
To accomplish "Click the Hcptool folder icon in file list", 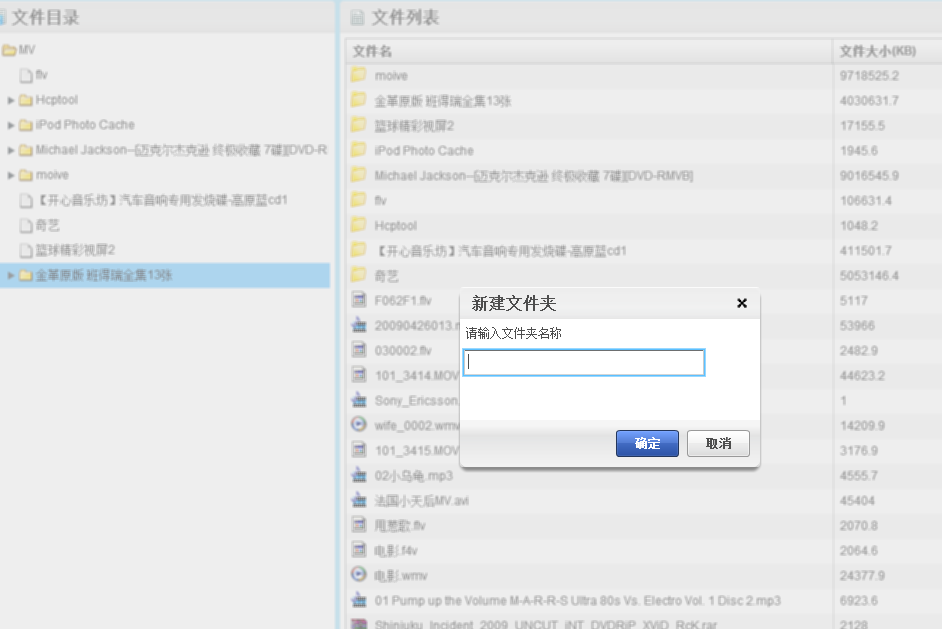I will click(359, 225).
